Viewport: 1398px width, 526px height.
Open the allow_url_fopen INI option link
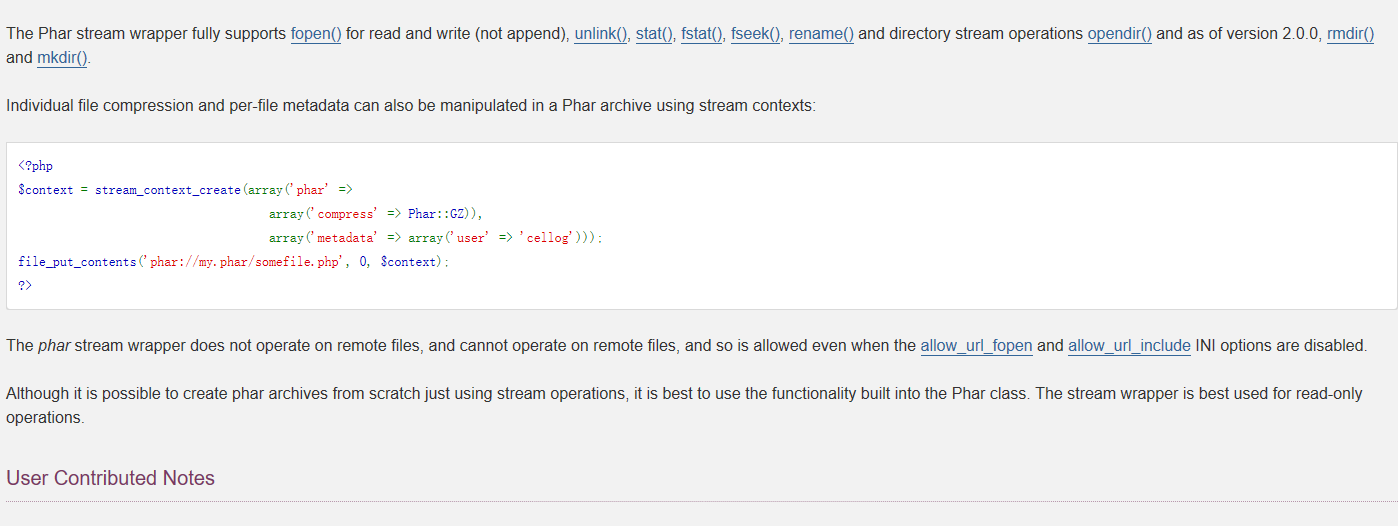coord(976,346)
